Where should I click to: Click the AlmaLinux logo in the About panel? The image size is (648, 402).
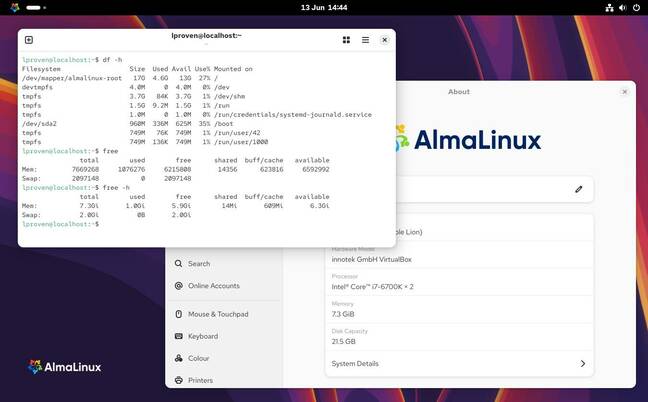[x=469, y=139]
